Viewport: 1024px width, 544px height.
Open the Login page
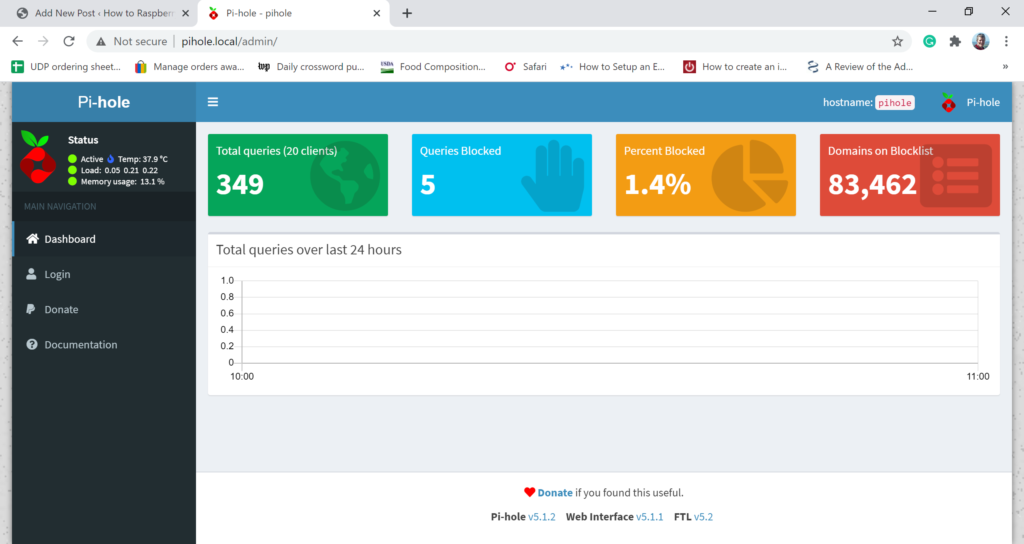coord(104,274)
